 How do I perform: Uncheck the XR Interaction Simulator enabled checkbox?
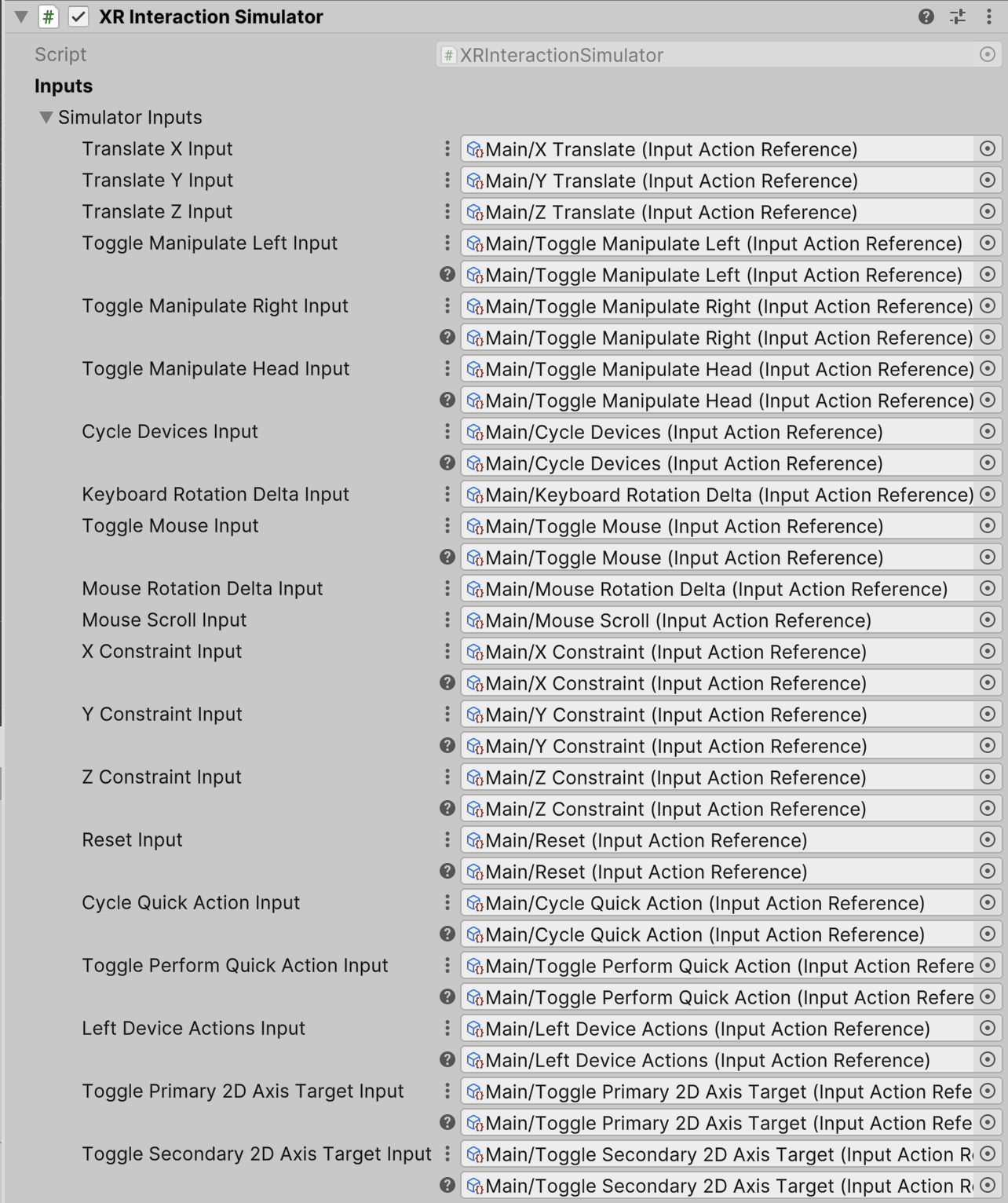pyautogui.click(x=77, y=16)
